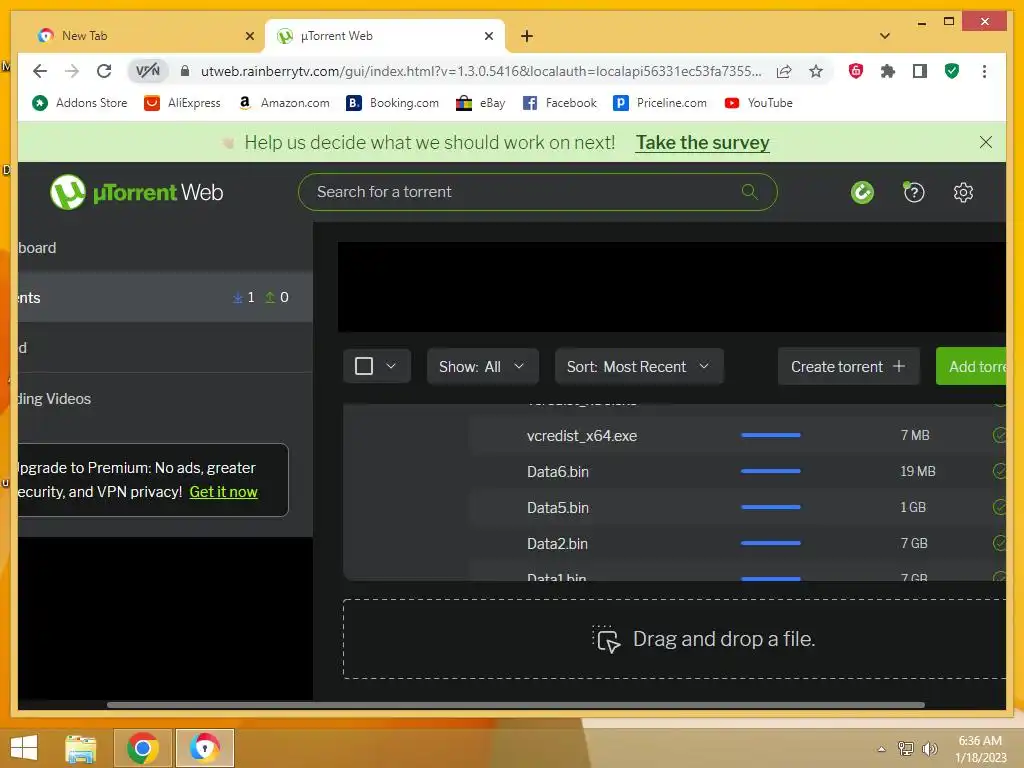Click the address bar URL
This screenshot has width=1024, height=768.
[481, 71]
